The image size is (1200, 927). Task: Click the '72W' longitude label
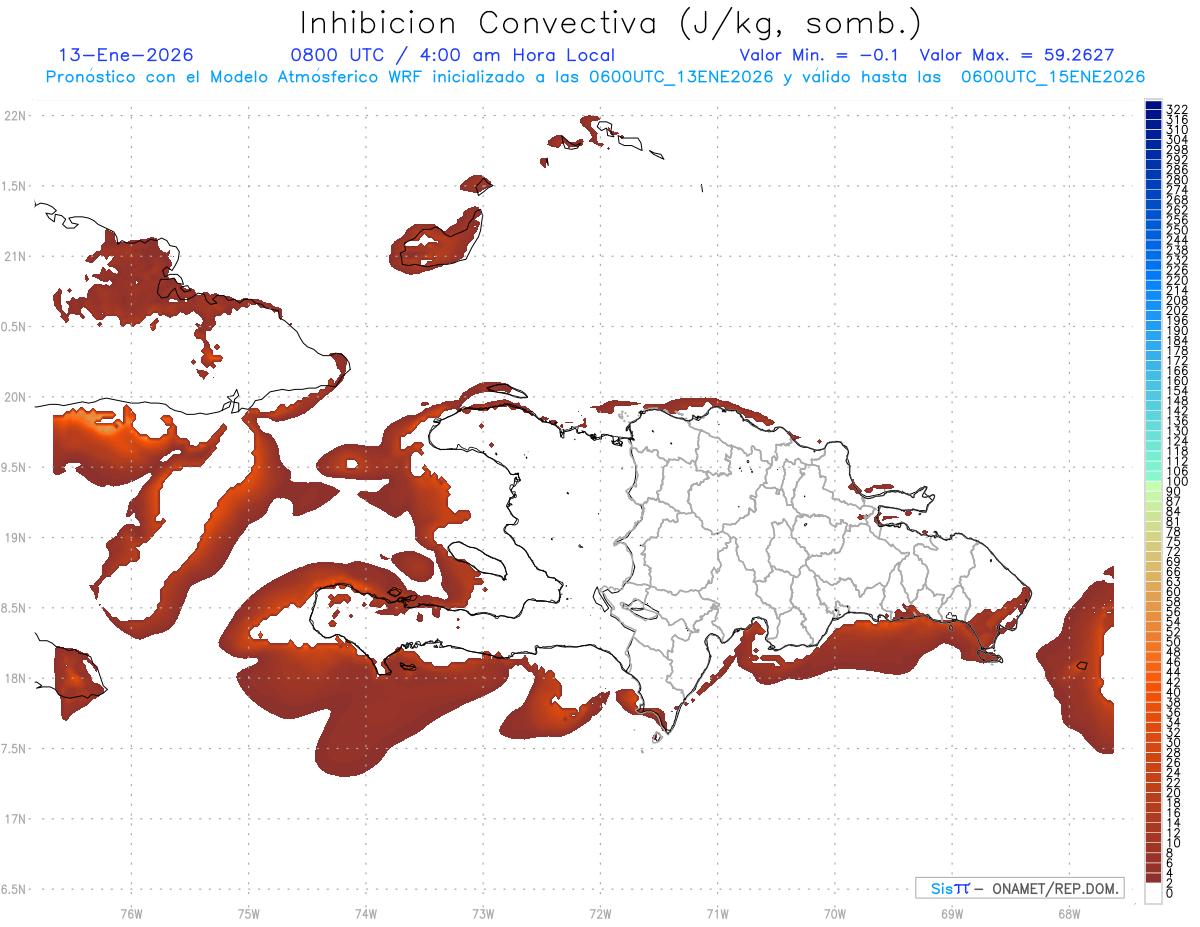[x=600, y=913]
